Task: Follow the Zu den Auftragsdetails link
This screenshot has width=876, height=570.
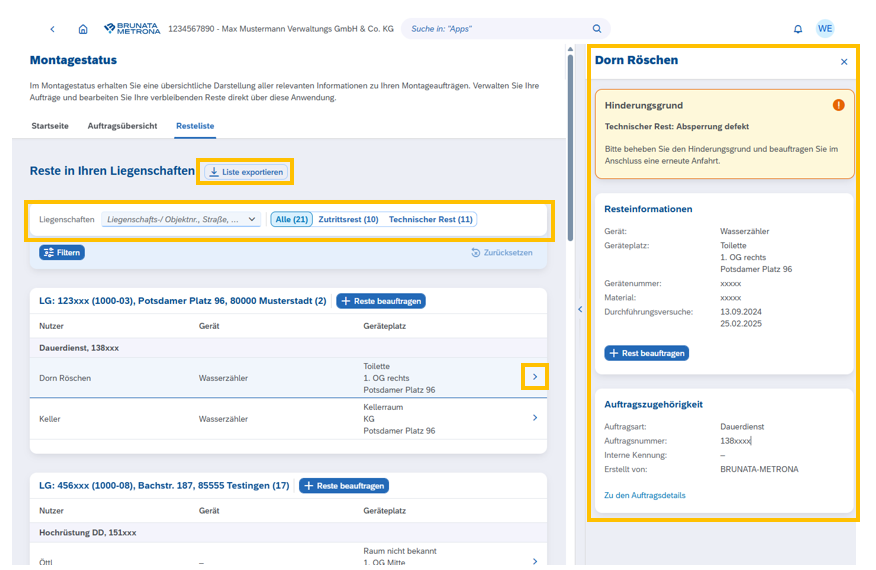Action: [645, 495]
